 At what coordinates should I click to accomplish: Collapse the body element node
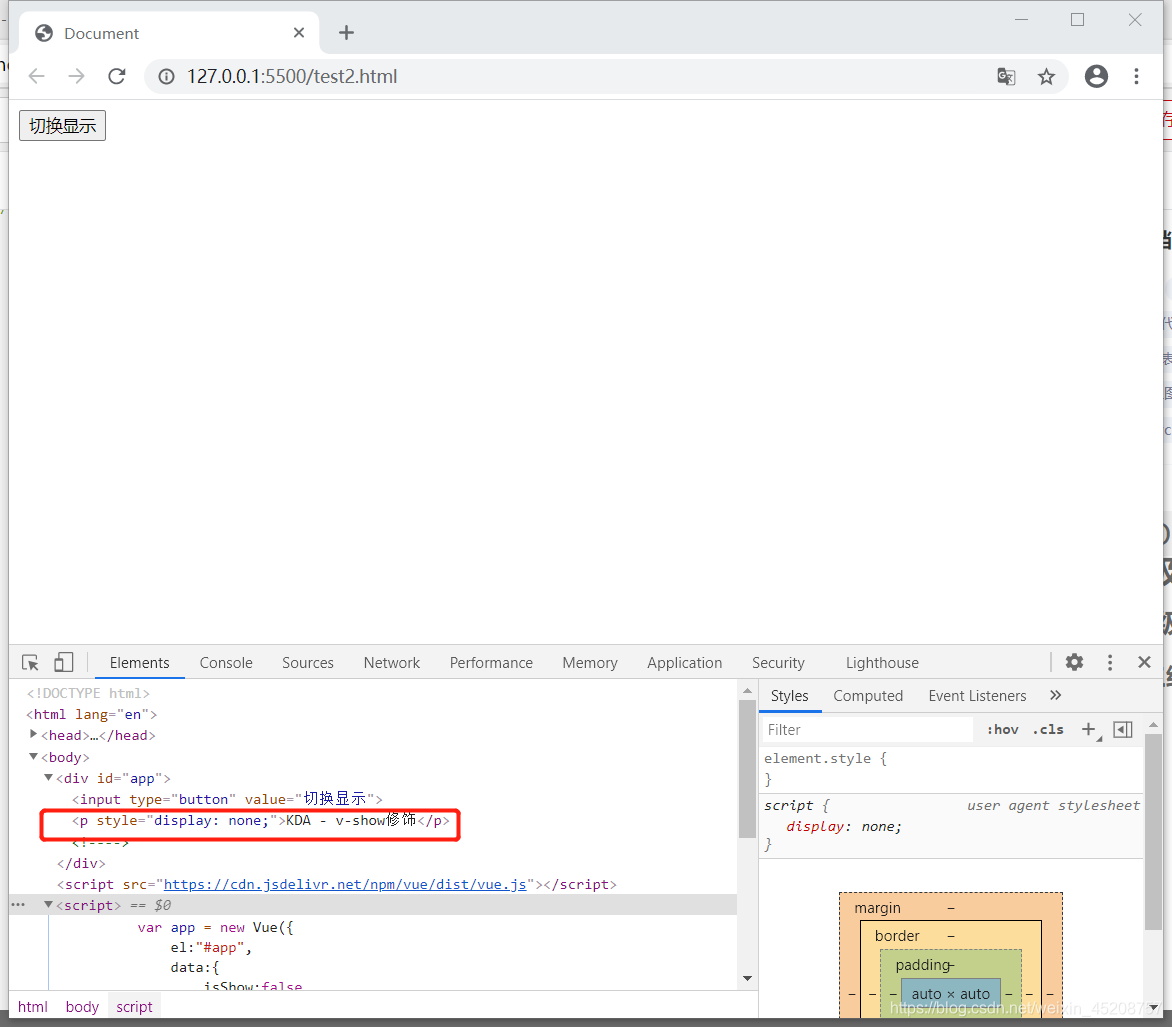tap(33, 756)
